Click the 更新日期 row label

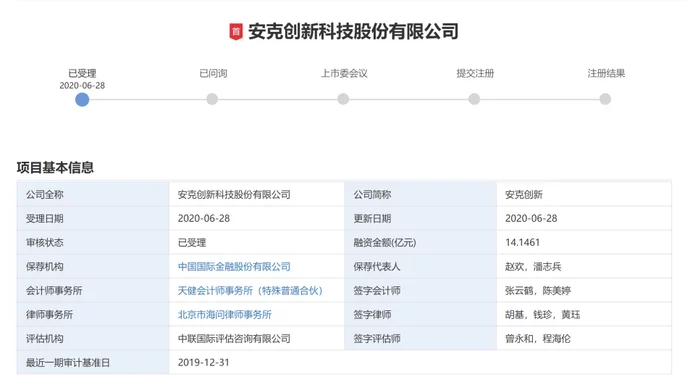[x=372, y=219]
